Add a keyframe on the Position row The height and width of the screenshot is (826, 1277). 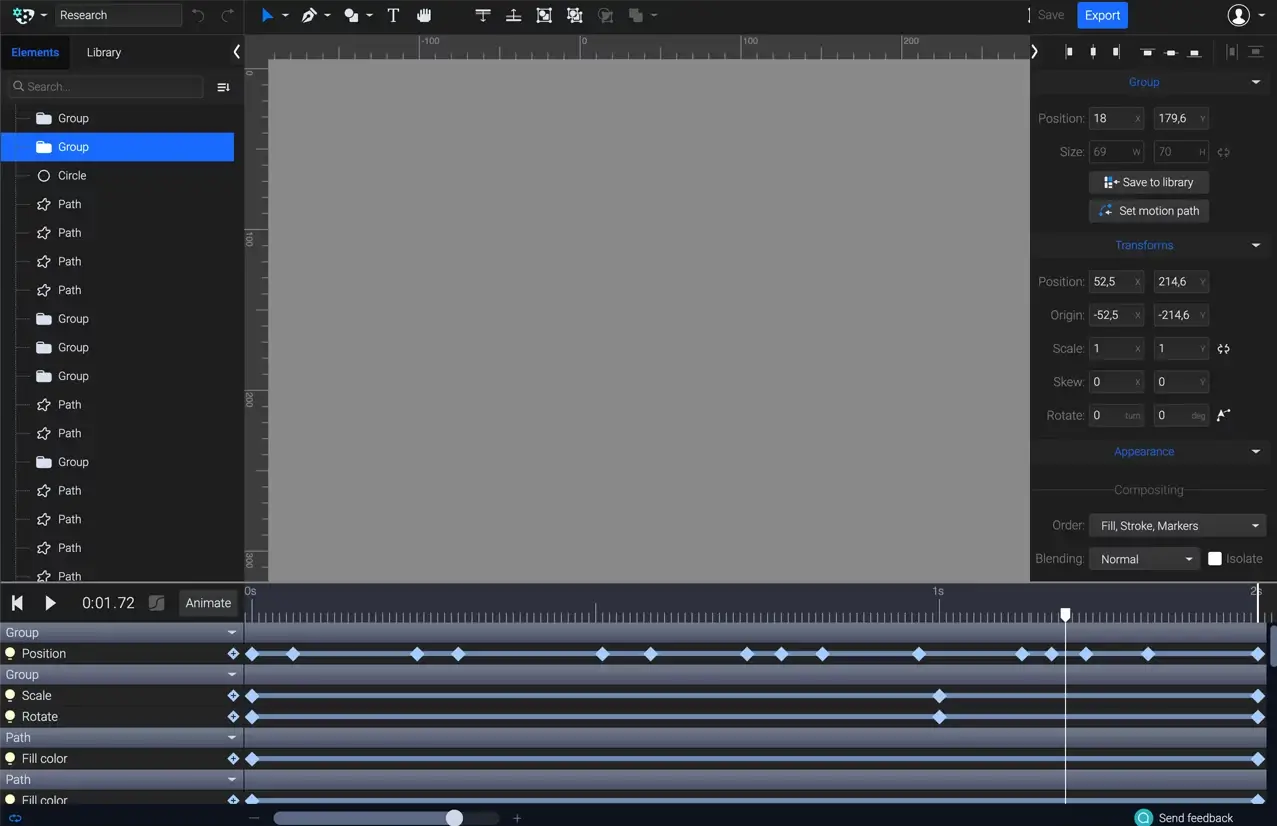point(233,654)
